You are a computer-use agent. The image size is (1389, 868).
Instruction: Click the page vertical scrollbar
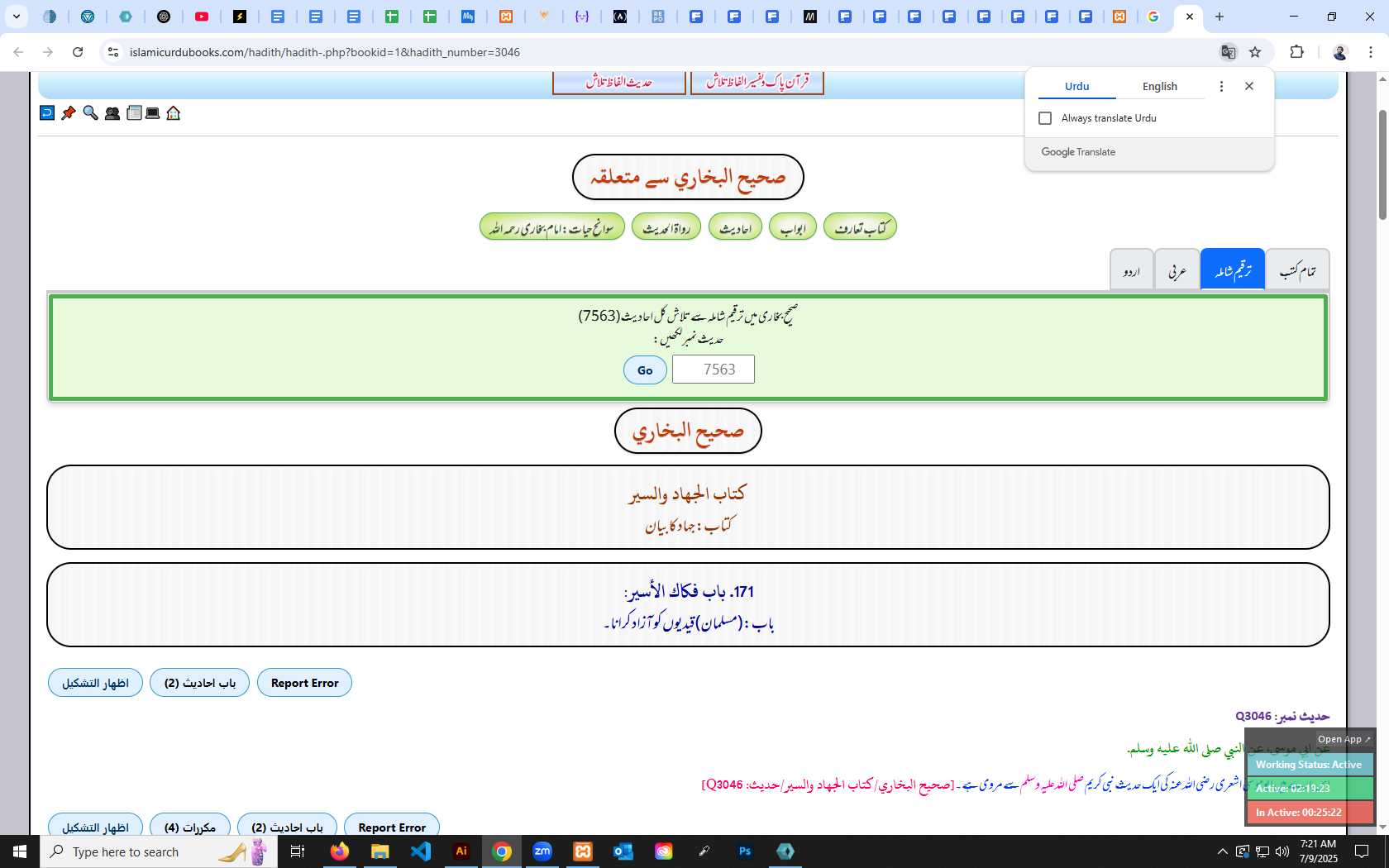tap(1382, 165)
